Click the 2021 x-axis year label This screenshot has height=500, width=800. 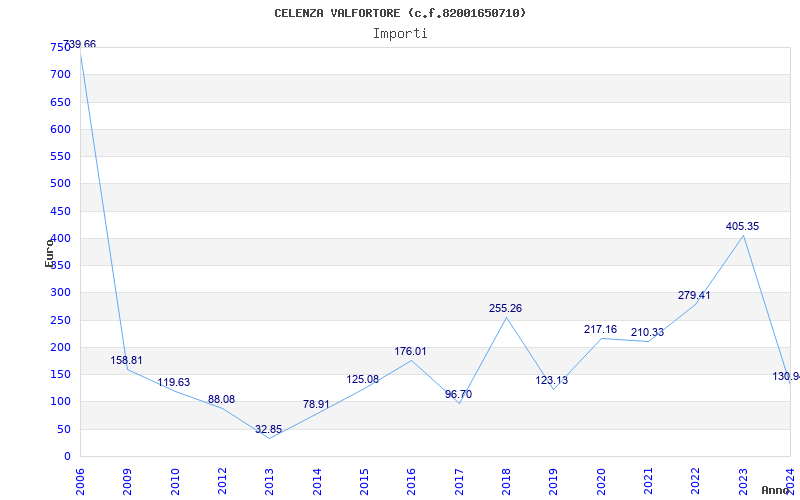pyautogui.click(x=648, y=481)
